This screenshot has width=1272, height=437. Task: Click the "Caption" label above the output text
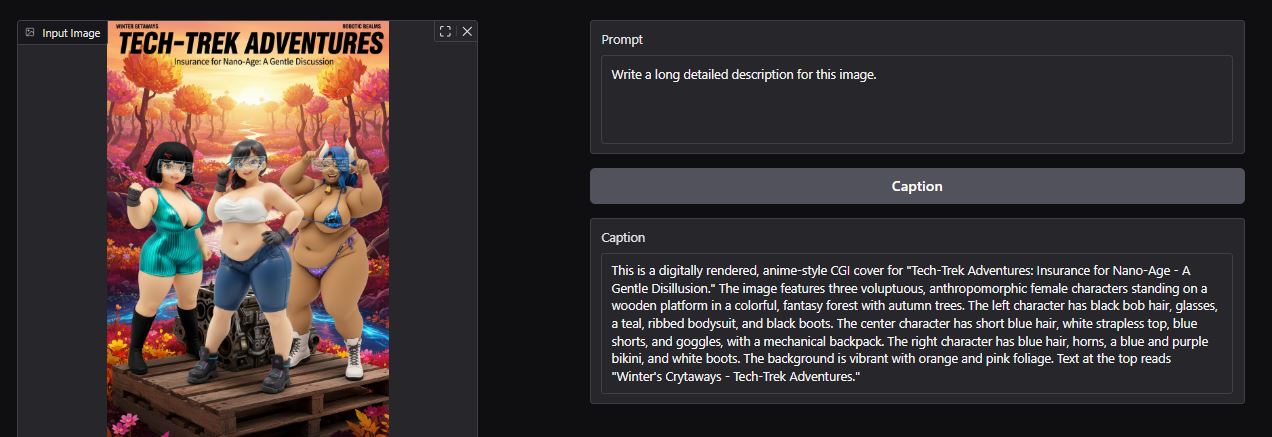[x=623, y=238]
